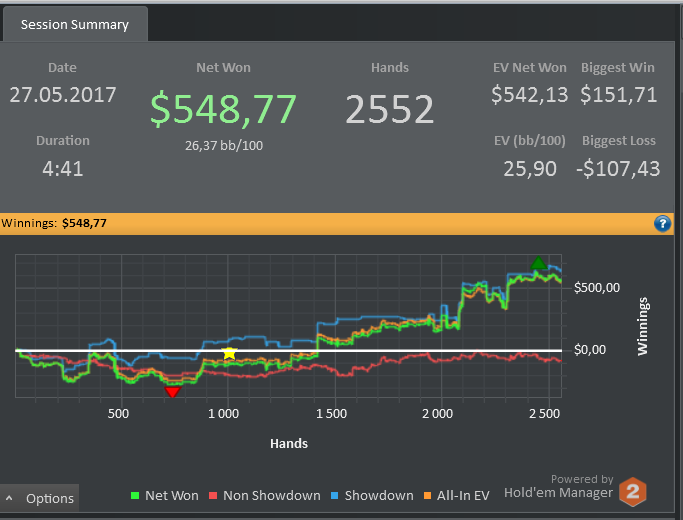This screenshot has height=520, width=683.
Task: Toggle the Net Won legend label
Action: (x=172, y=495)
